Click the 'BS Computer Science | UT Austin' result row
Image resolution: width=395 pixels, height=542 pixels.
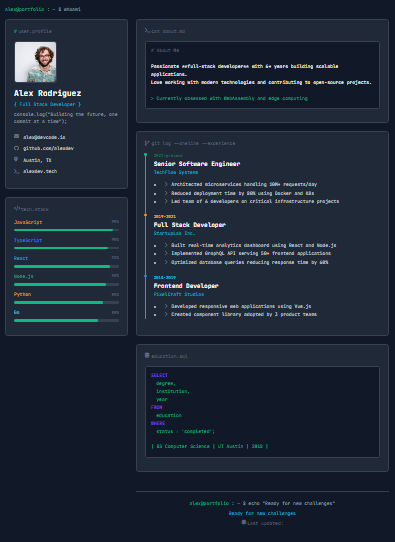pos(209,446)
